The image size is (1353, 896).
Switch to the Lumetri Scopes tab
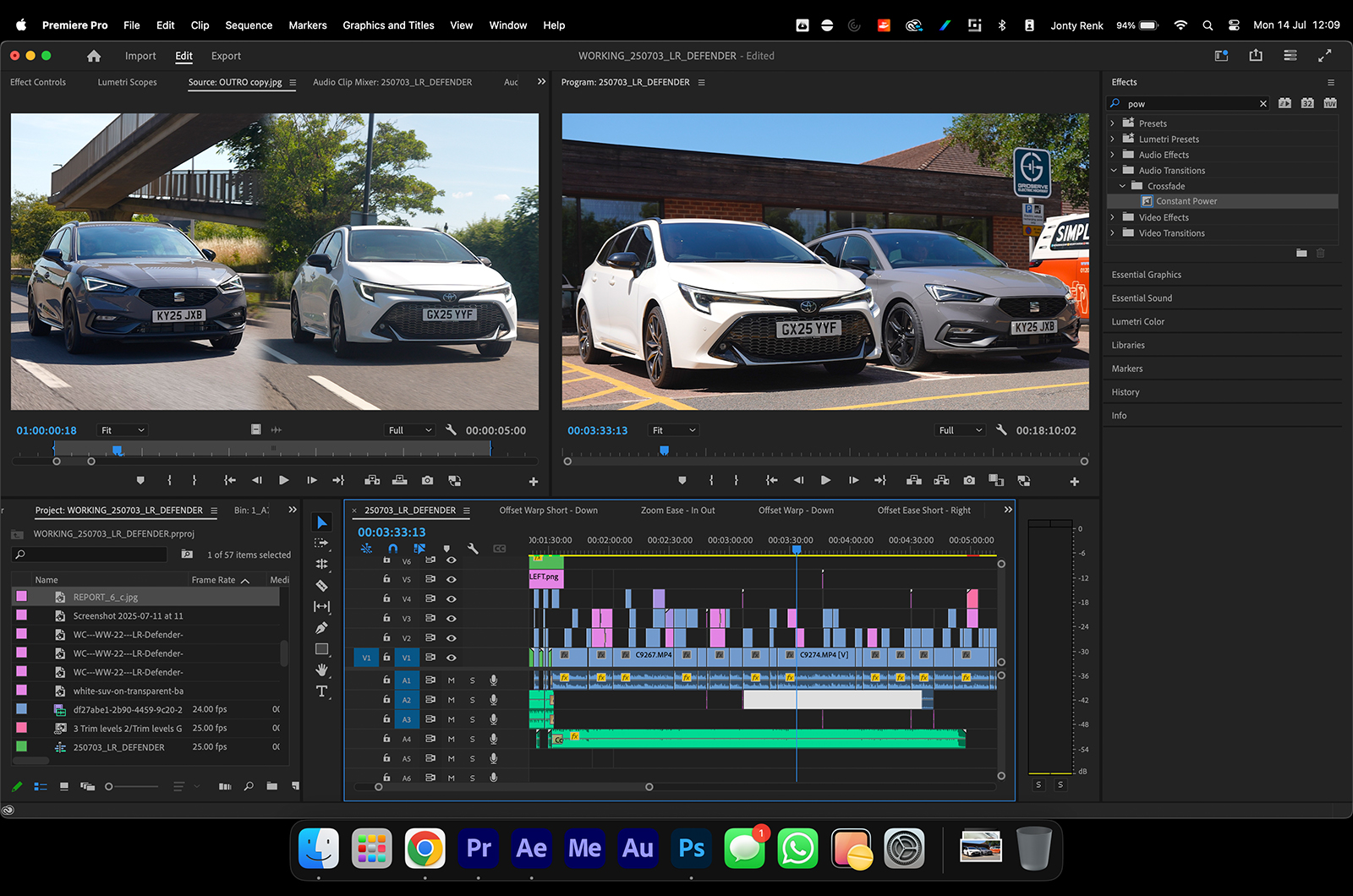point(127,82)
